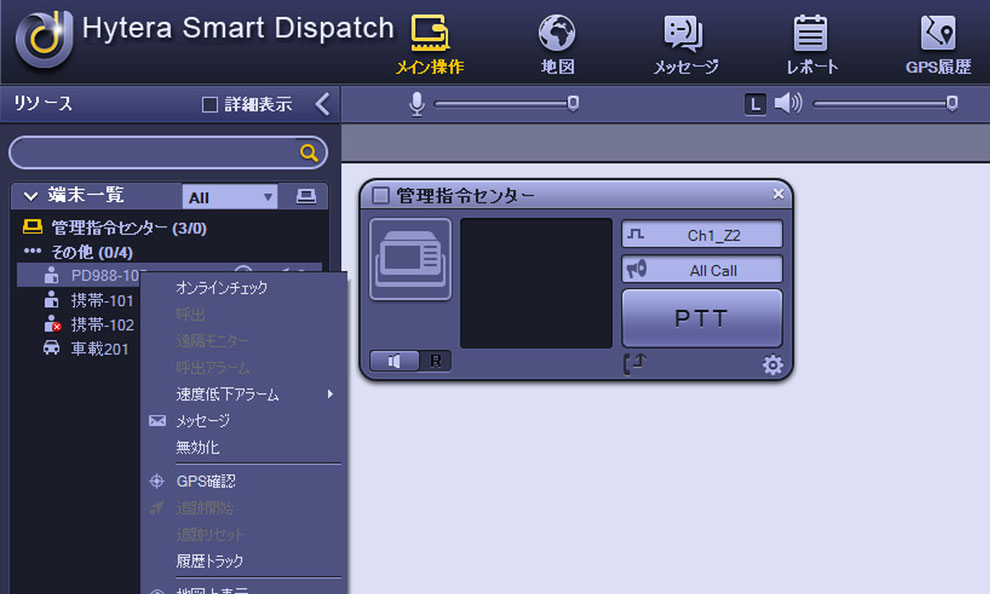
Task: Open card settings via the gear icon
Action: (x=772, y=365)
